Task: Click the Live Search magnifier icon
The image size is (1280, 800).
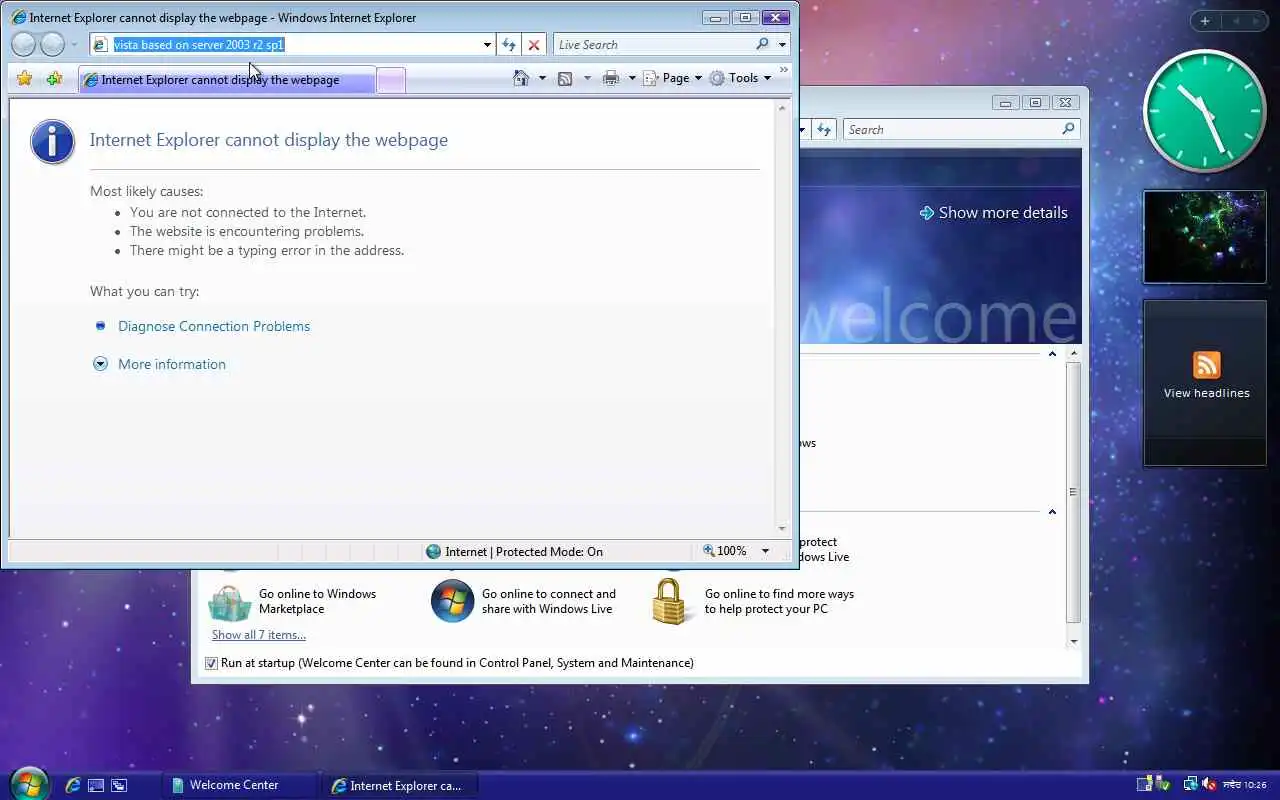Action: [762, 44]
